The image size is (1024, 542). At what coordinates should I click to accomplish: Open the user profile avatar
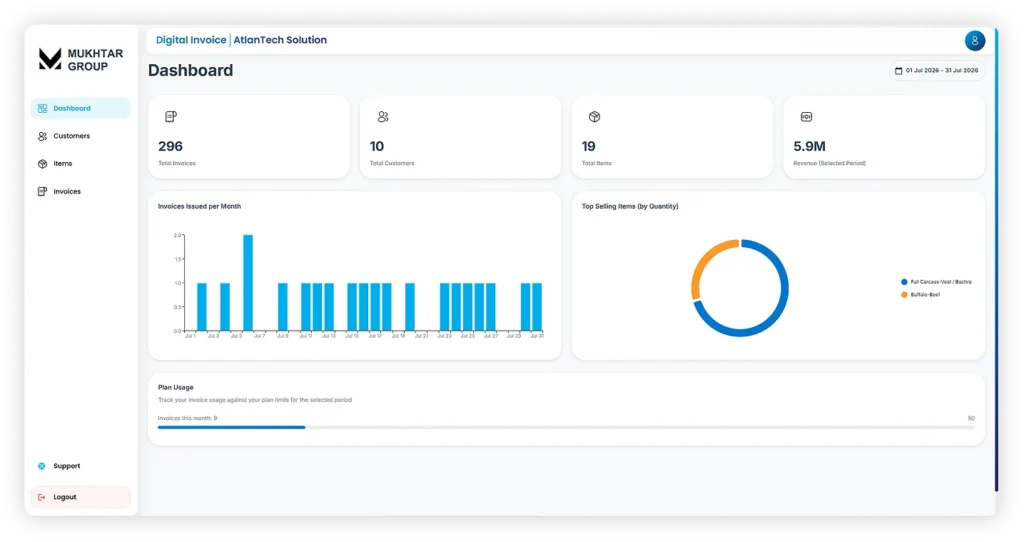pyautogui.click(x=974, y=40)
